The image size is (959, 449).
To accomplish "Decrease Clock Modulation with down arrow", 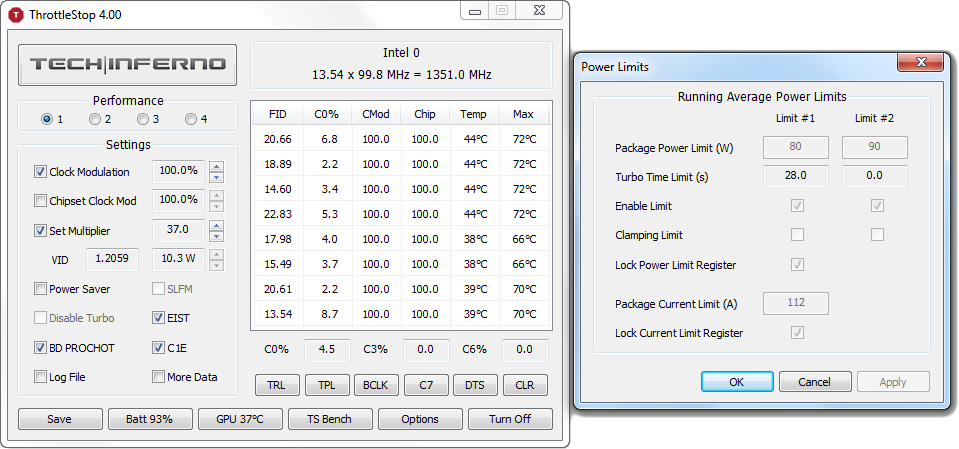I will tap(217, 177).
